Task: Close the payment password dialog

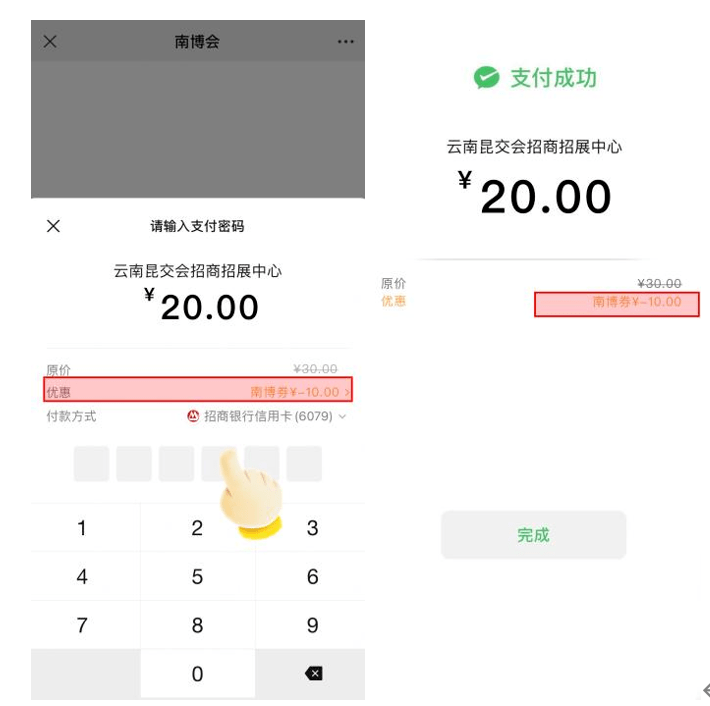Action: click(54, 226)
